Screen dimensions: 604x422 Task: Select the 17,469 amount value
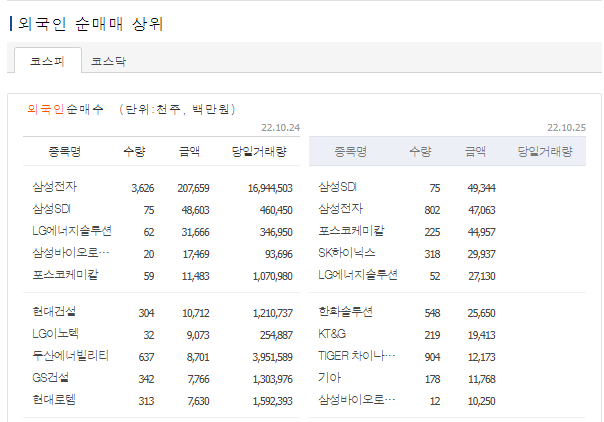click(x=196, y=254)
